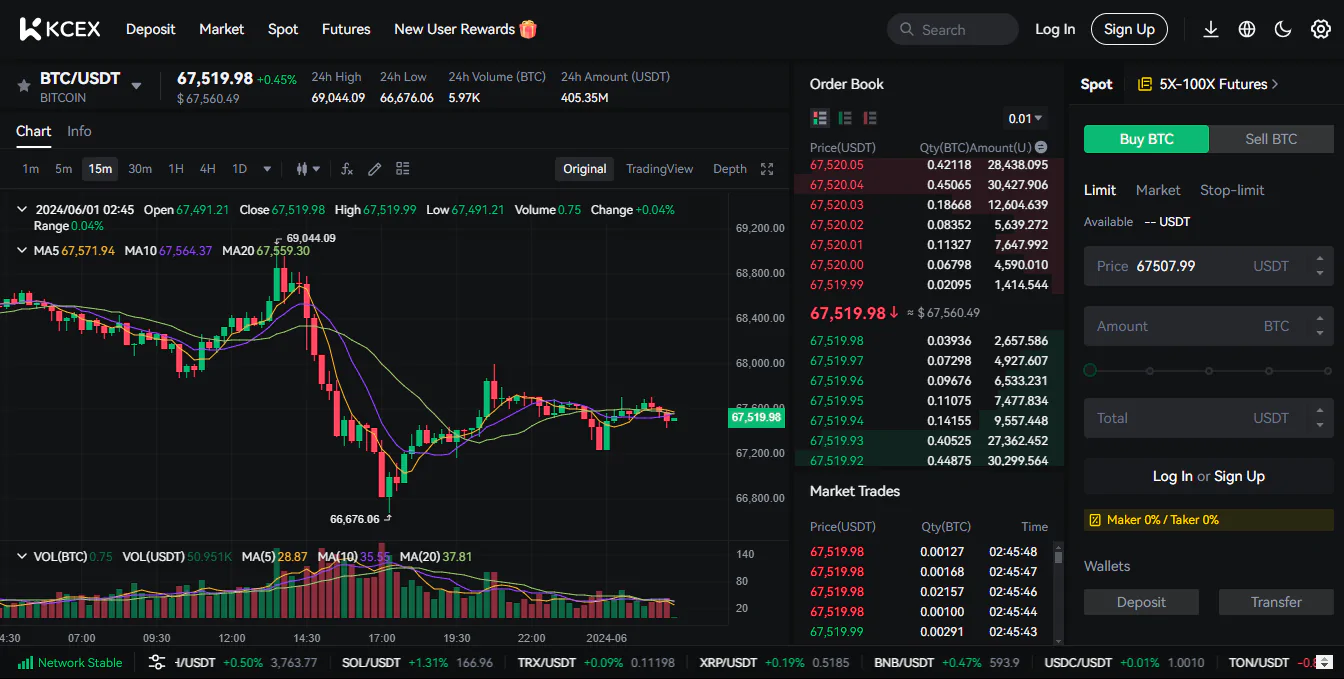Show asks-only order book view
The image size is (1344, 679).
[x=870, y=118]
